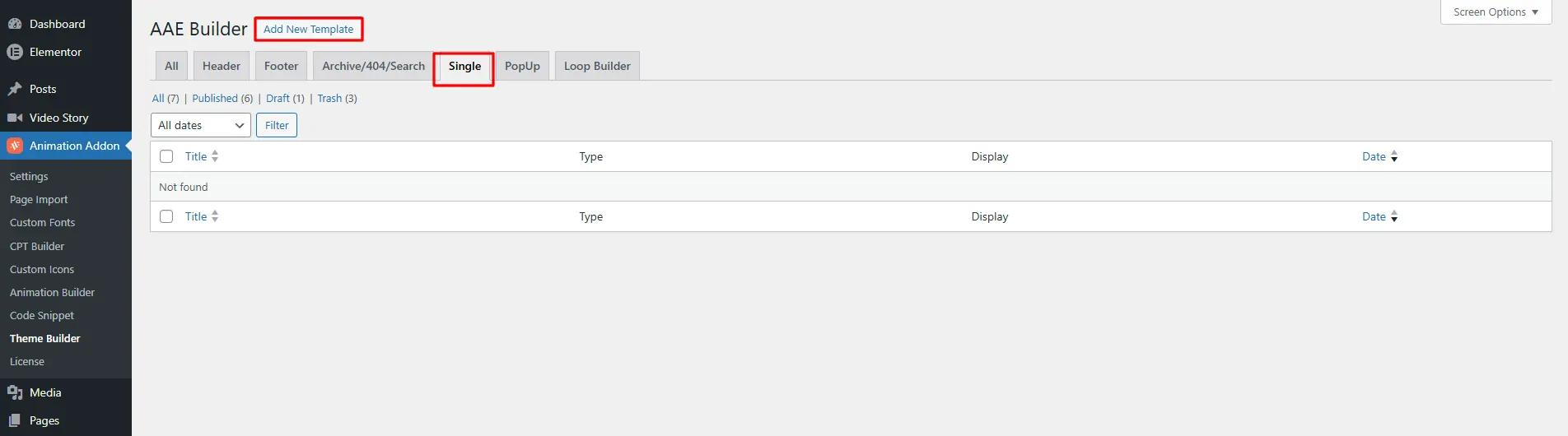Show Published templates only
This screenshot has width=1568, height=436.
[x=215, y=98]
